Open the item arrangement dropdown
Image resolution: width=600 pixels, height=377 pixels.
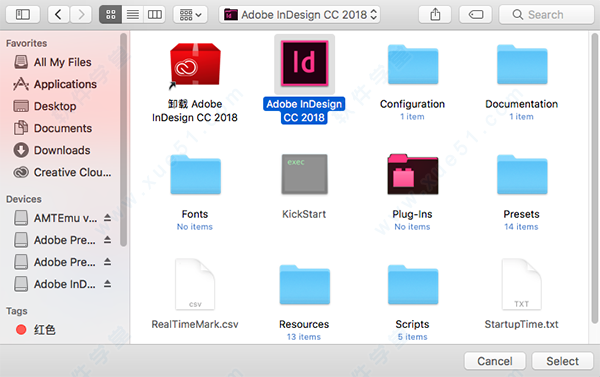click(x=190, y=15)
